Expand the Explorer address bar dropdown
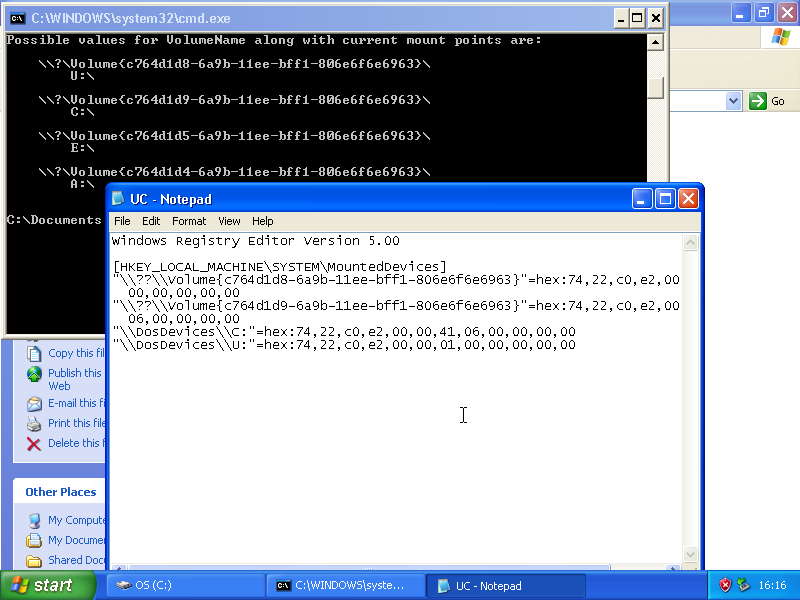The width and height of the screenshot is (800, 600). pyautogui.click(x=733, y=101)
